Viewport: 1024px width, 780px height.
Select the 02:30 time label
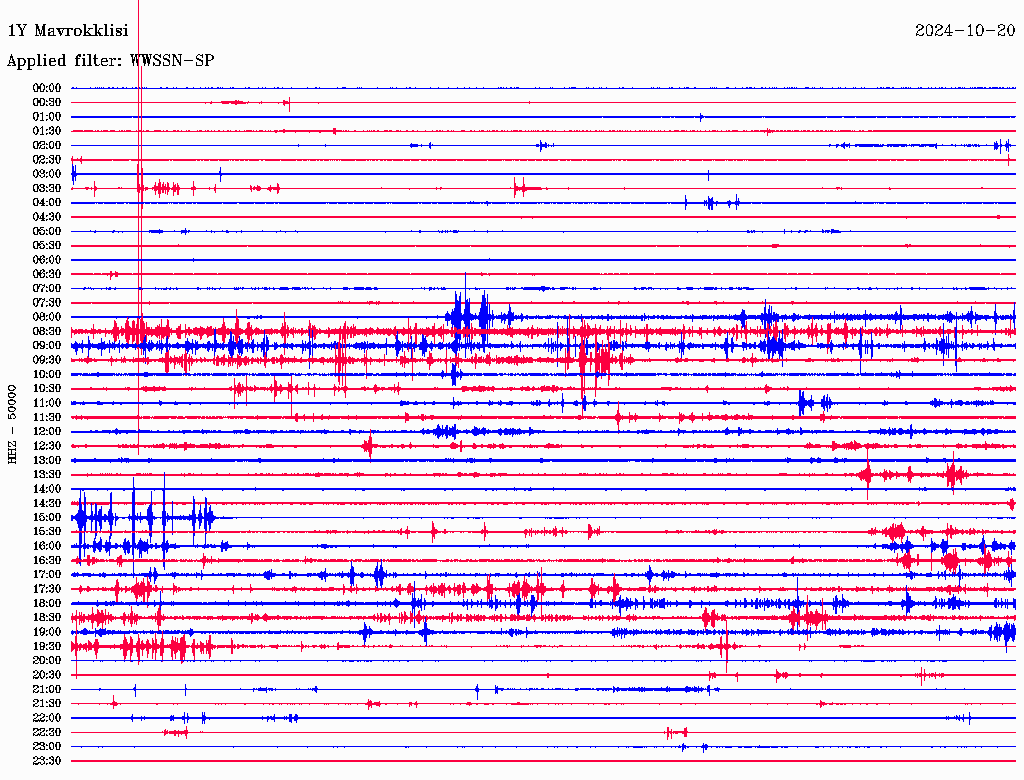pyautogui.click(x=47, y=160)
